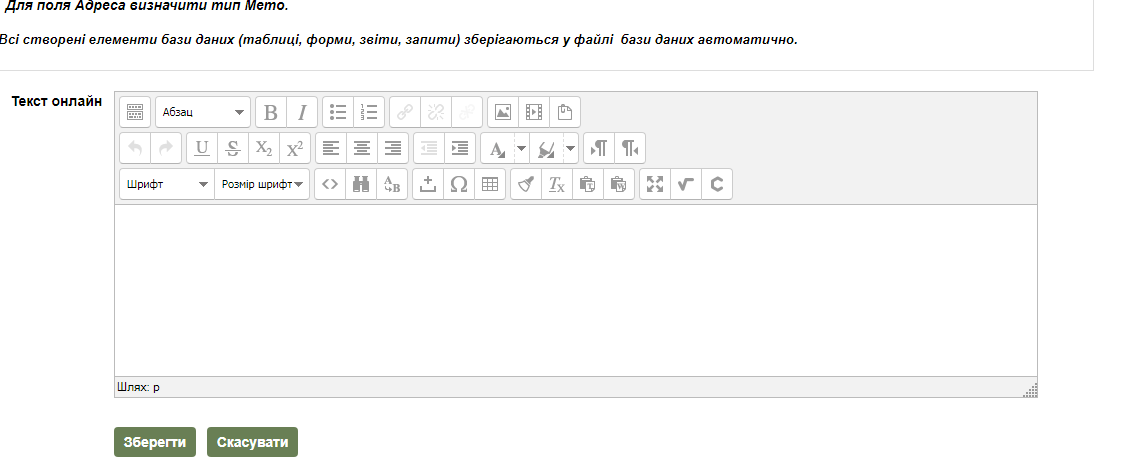Click the insert media icon

(x=534, y=112)
